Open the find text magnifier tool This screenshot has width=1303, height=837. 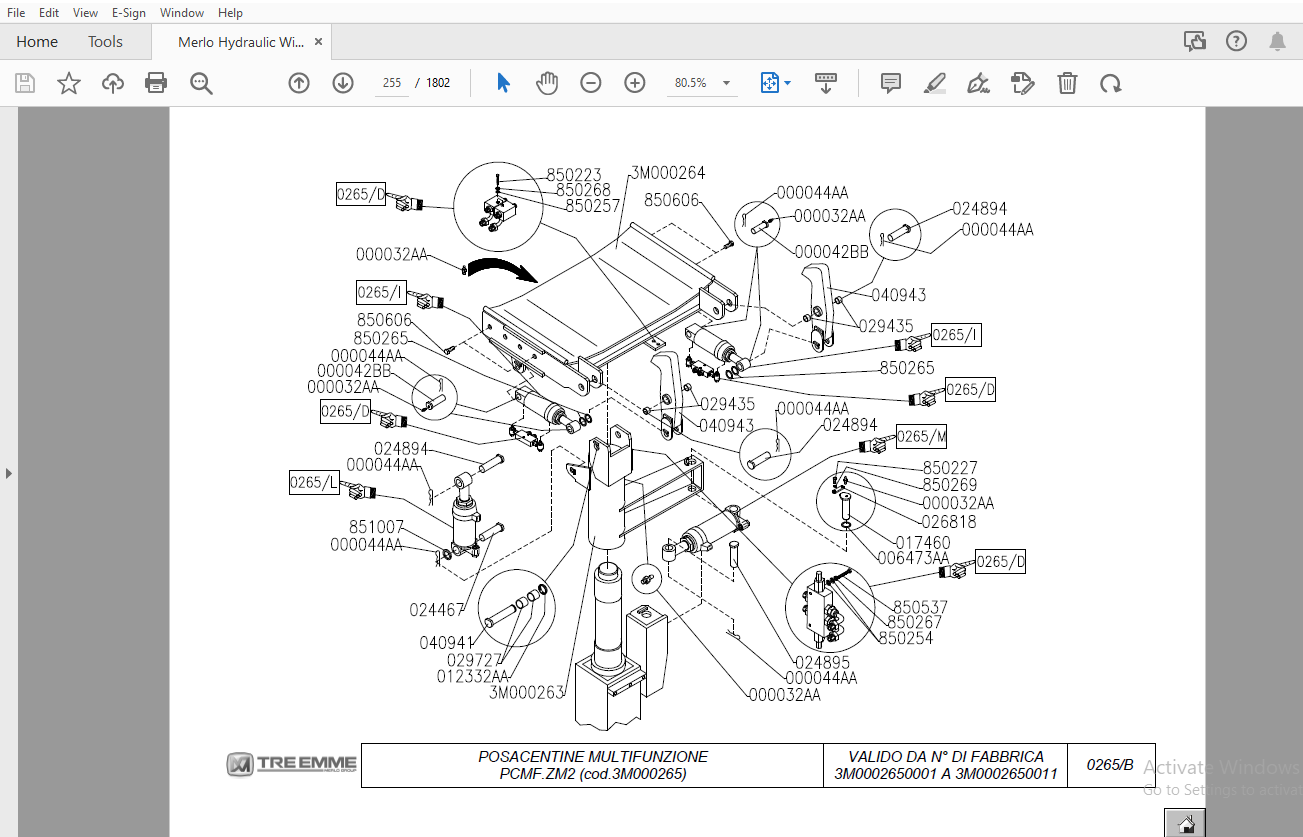(x=202, y=83)
